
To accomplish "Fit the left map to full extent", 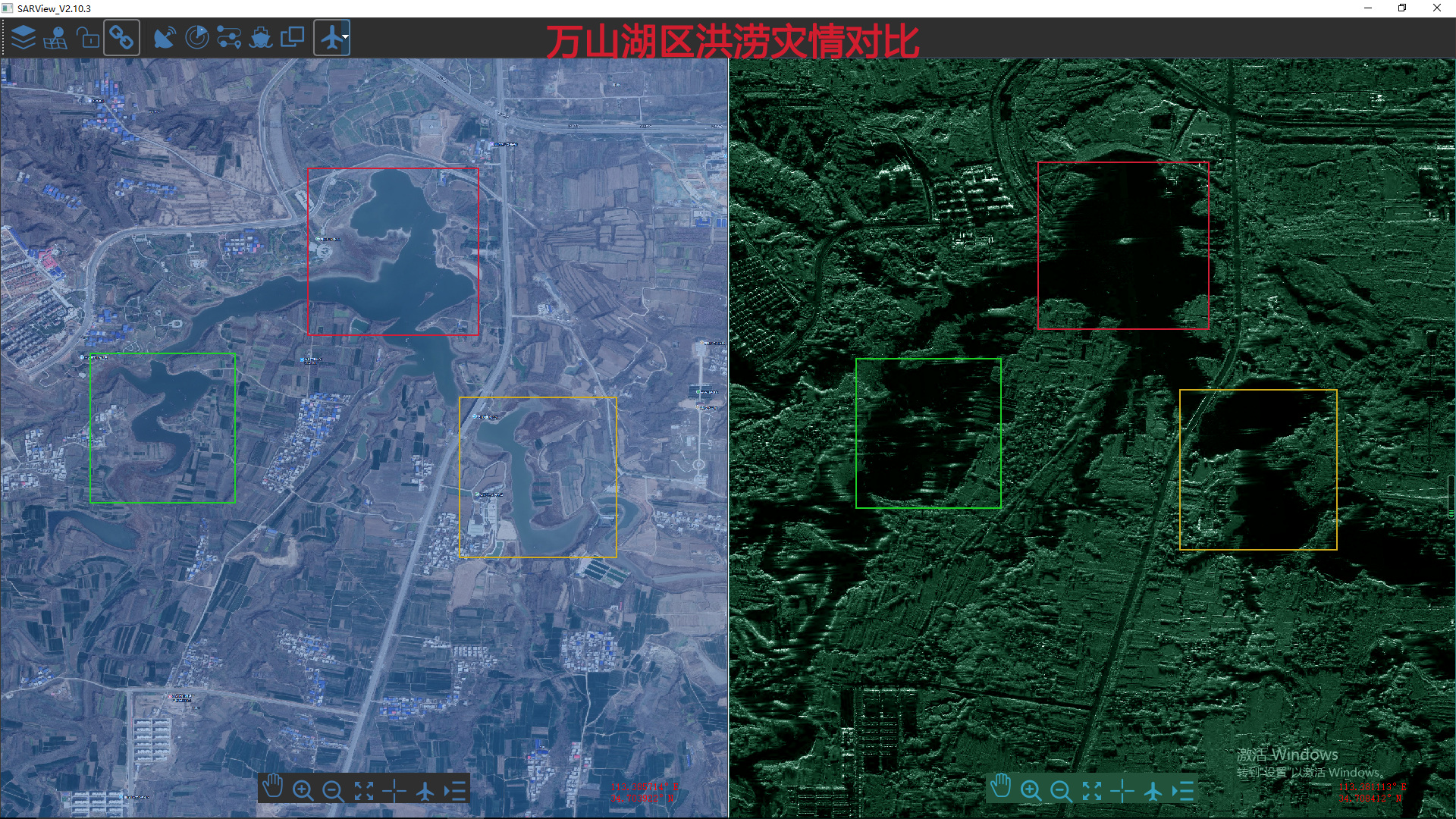I will click(x=364, y=791).
